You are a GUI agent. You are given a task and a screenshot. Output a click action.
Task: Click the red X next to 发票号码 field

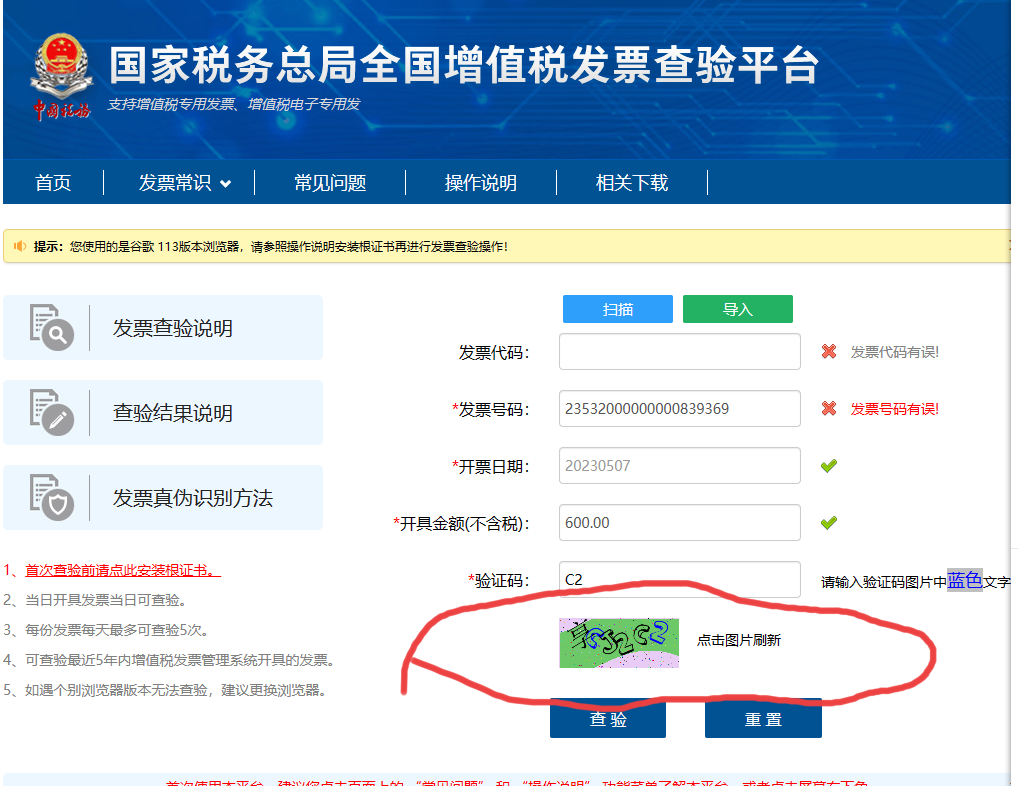click(x=828, y=408)
